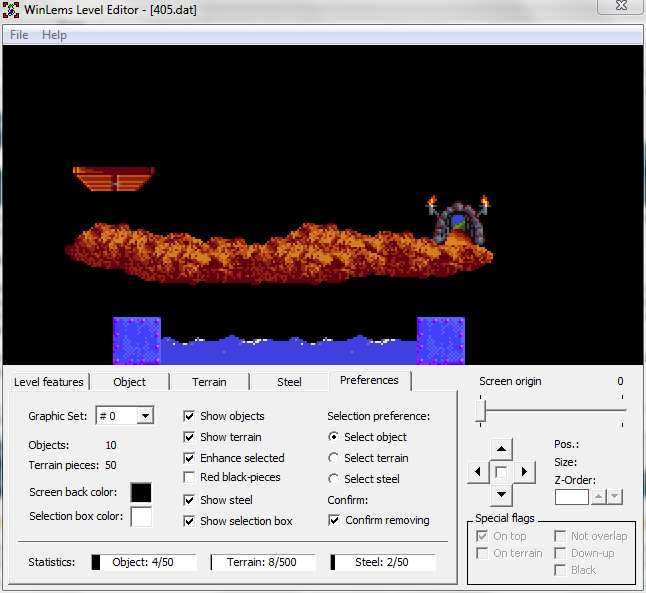Screen dimensions: 646x593
Task: Uncheck Show selection box
Action: (x=189, y=521)
